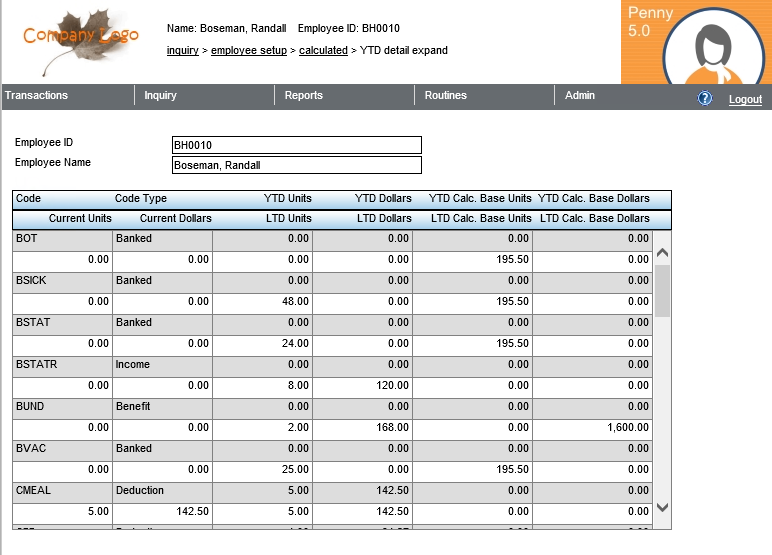The width and height of the screenshot is (772, 555).
Task: Click the Employee ID input field
Action: [x=296, y=145]
